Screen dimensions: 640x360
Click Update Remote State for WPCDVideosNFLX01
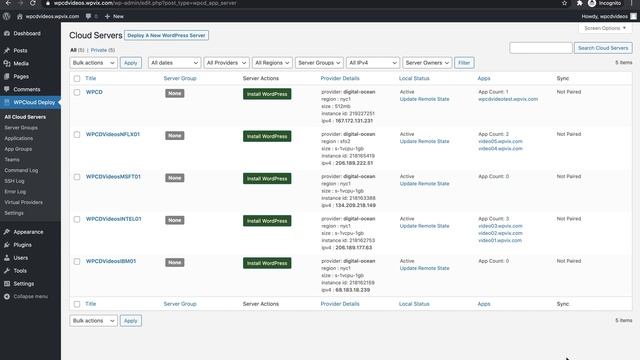(424, 141)
